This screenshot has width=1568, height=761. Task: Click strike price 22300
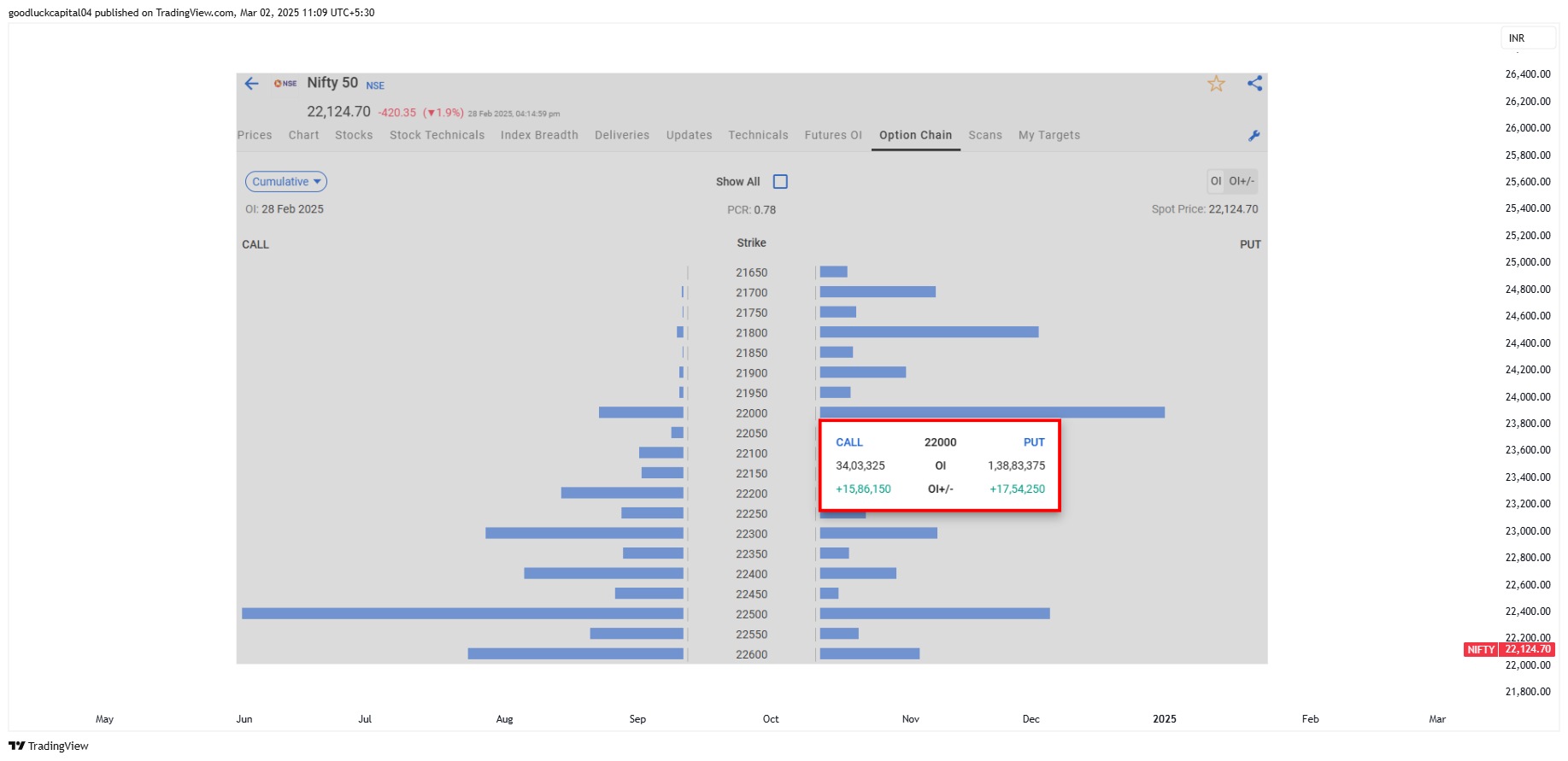tap(752, 534)
